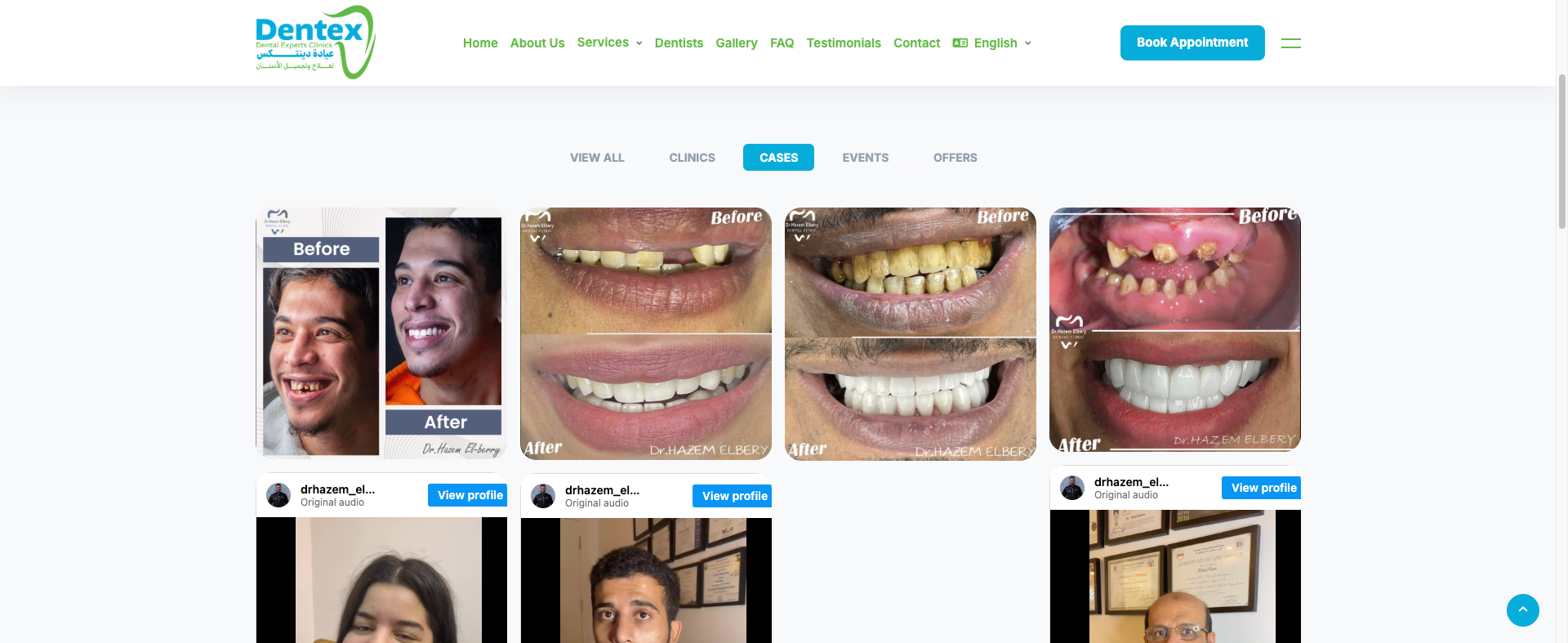Click second drhazem_el profile avatar

point(543,496)
